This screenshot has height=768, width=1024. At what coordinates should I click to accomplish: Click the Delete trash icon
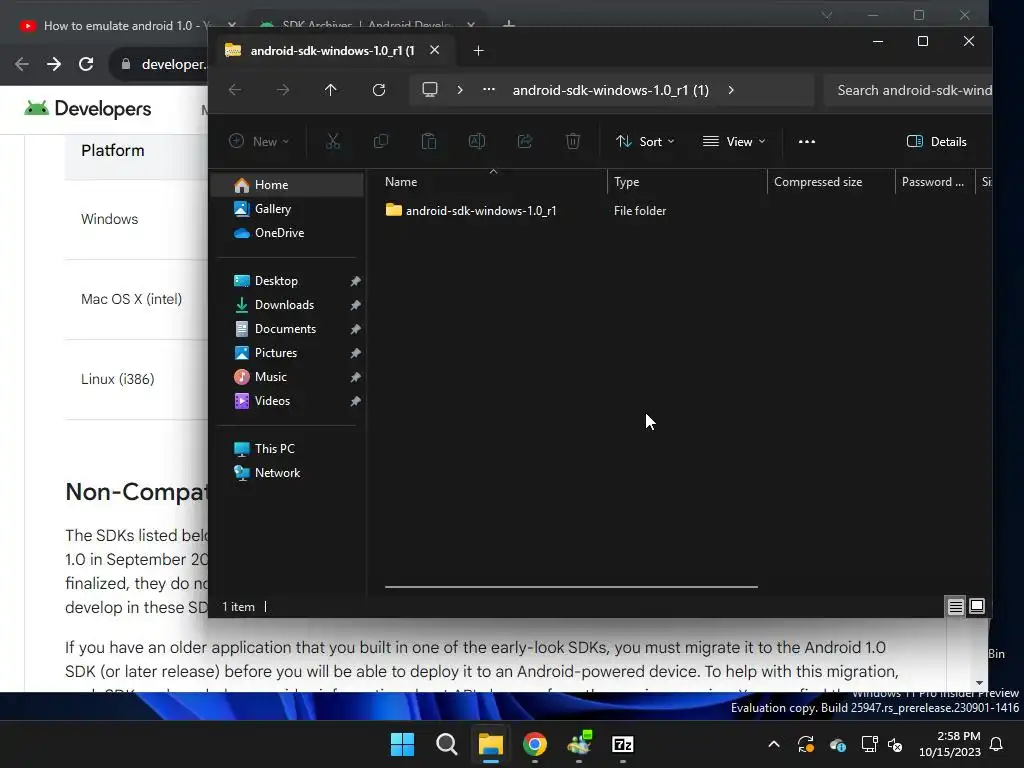pos(573,141)
